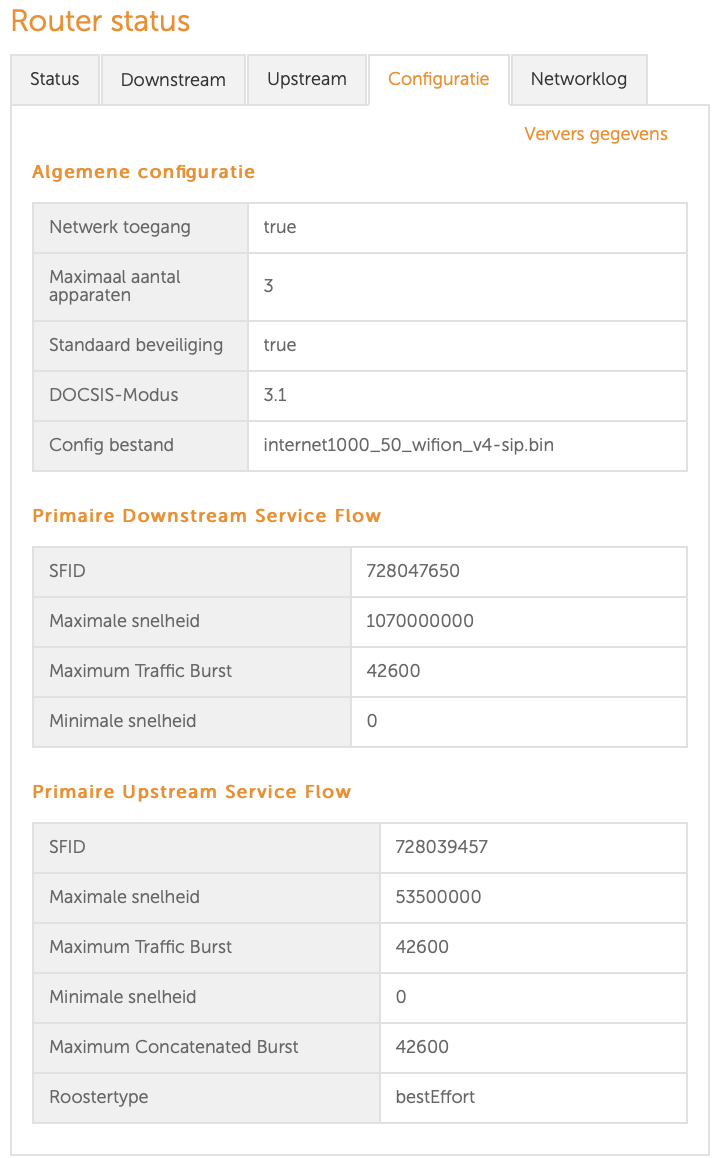This screenshot has height=1158, width=722.
Task: Click the Maximaal aantal apparaten label
Action: [x=115, y=285]
